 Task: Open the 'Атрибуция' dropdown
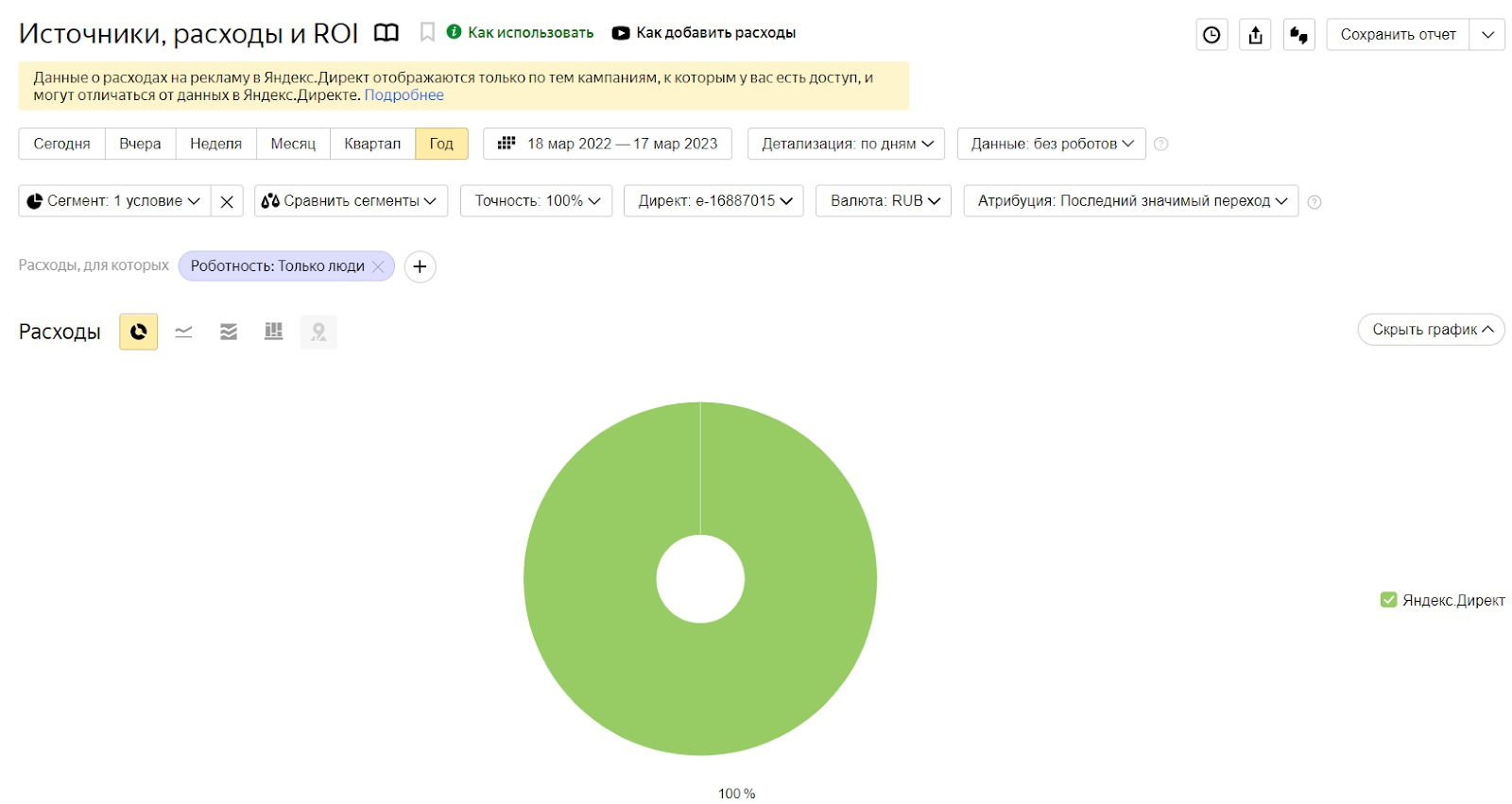point(1131,201)
